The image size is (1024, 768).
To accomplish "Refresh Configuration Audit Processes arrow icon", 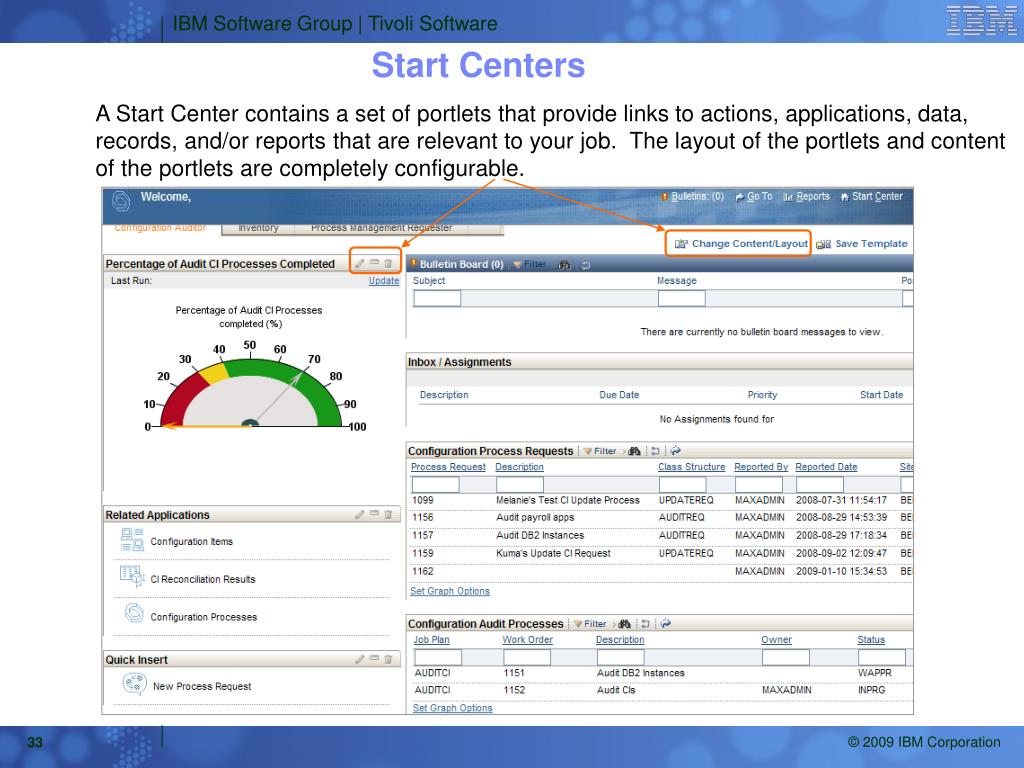I will tap(665, 623).
